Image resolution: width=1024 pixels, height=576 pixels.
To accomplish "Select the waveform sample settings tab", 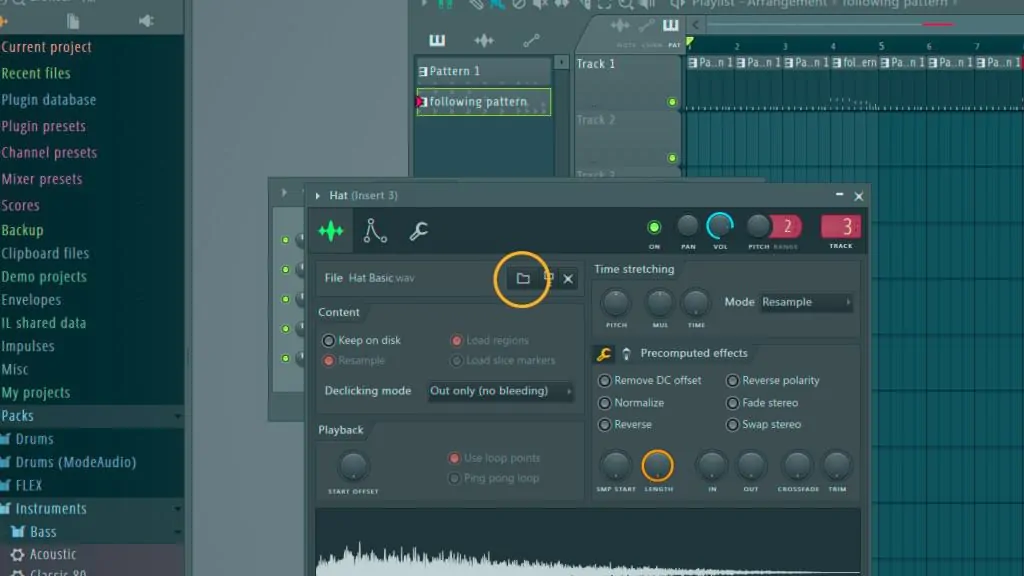I will 331,231.
